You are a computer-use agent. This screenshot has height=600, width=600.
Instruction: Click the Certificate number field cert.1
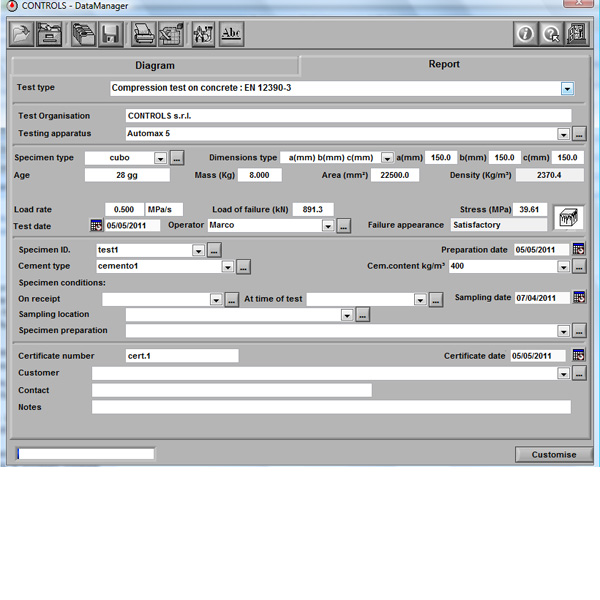click(182, 355)
